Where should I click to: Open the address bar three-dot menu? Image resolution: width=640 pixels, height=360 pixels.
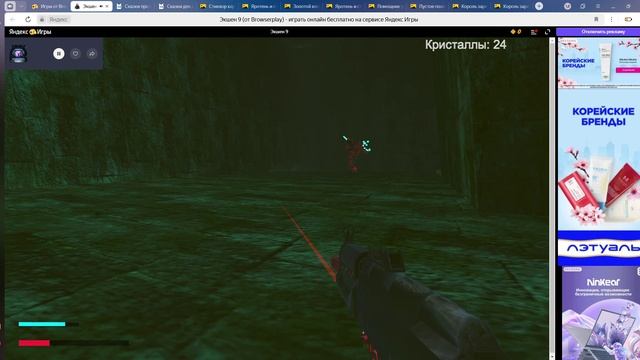(x=611, y=19)
